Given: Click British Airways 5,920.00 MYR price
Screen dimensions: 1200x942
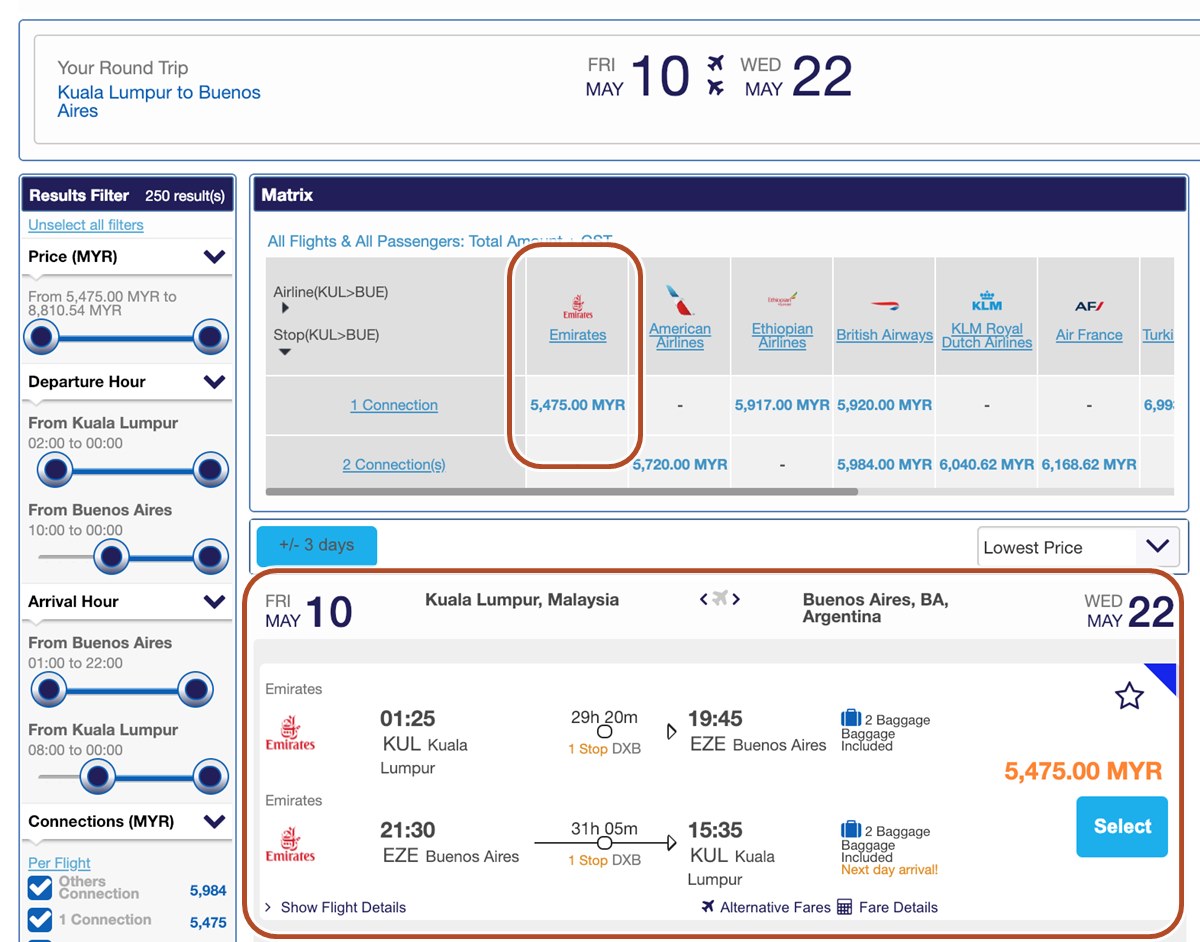Looking at the screenshot, I should pyautogui.click(x=885, y=405).
